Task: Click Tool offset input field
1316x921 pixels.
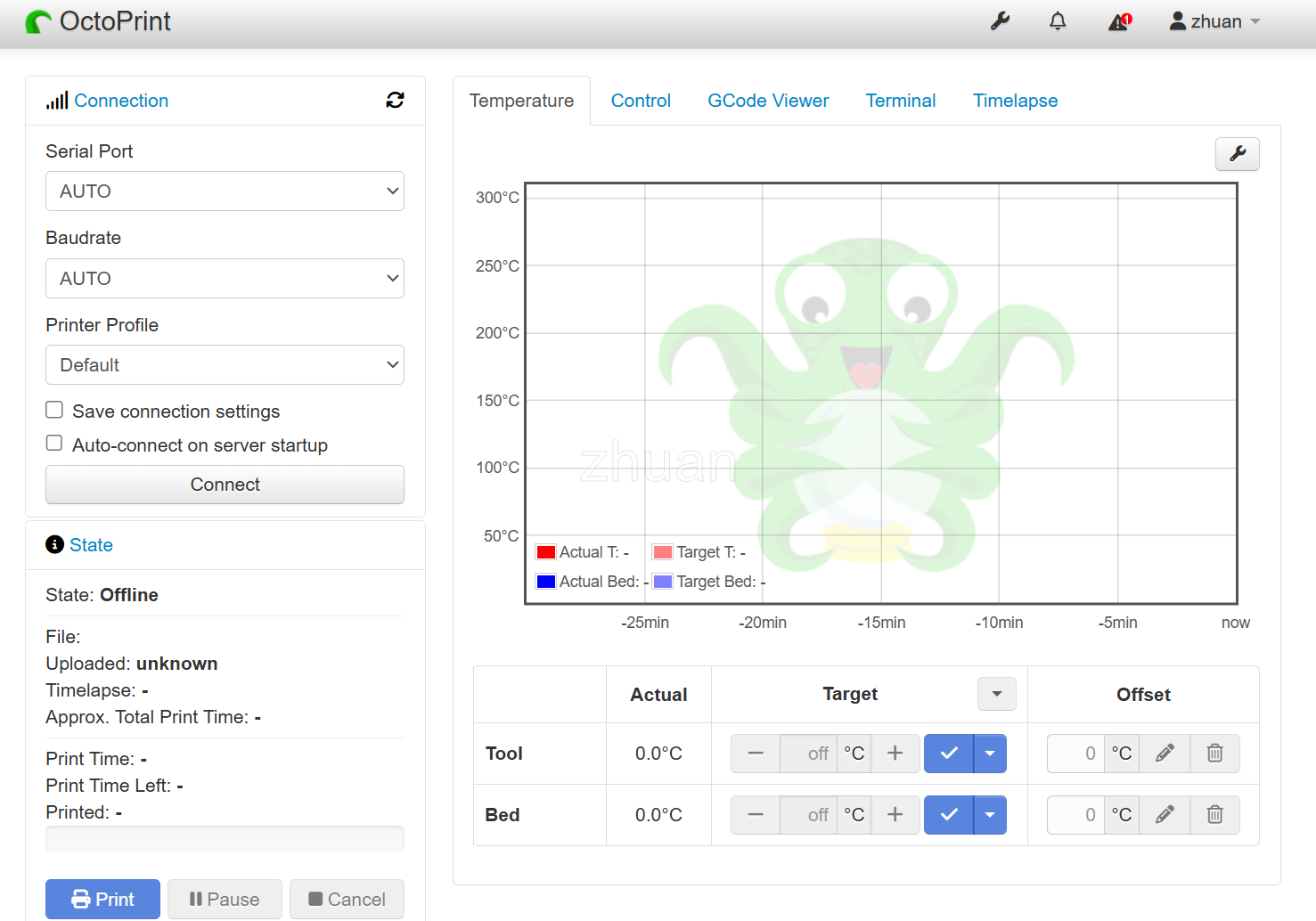Action: click(x=1075, y=754)
